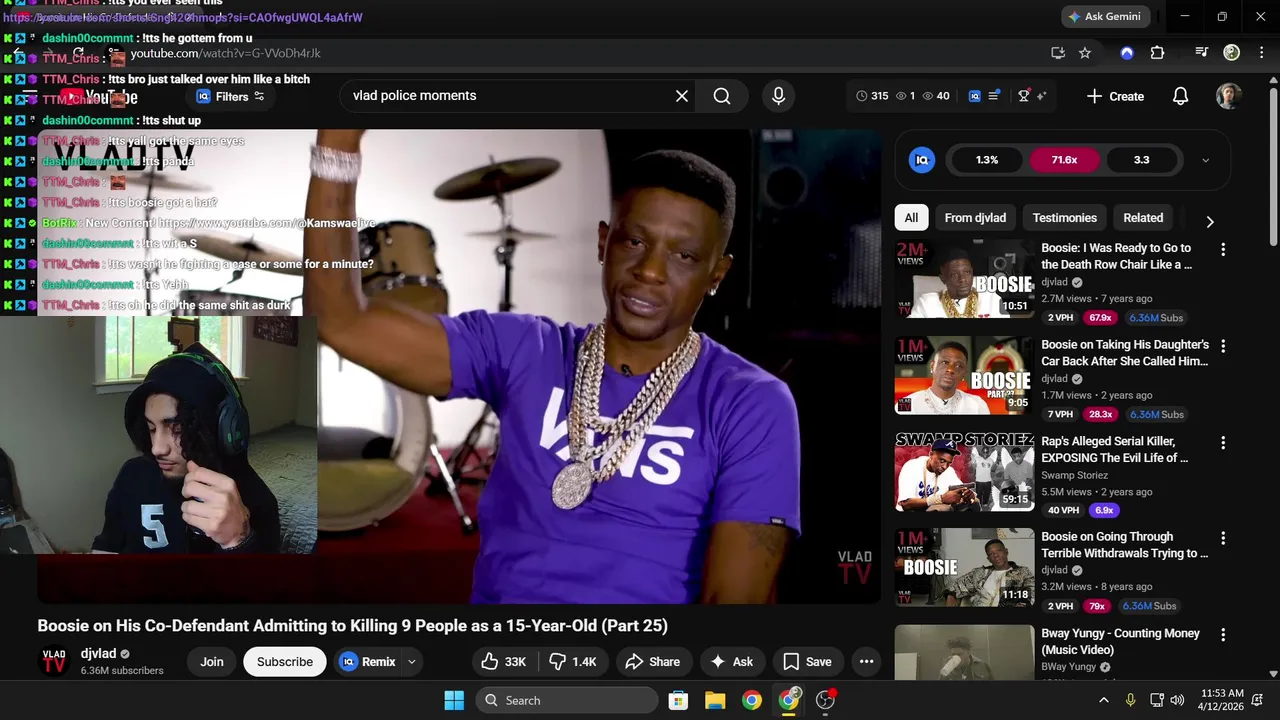Open the vidIQ Filters button

(x=231, y=97)
